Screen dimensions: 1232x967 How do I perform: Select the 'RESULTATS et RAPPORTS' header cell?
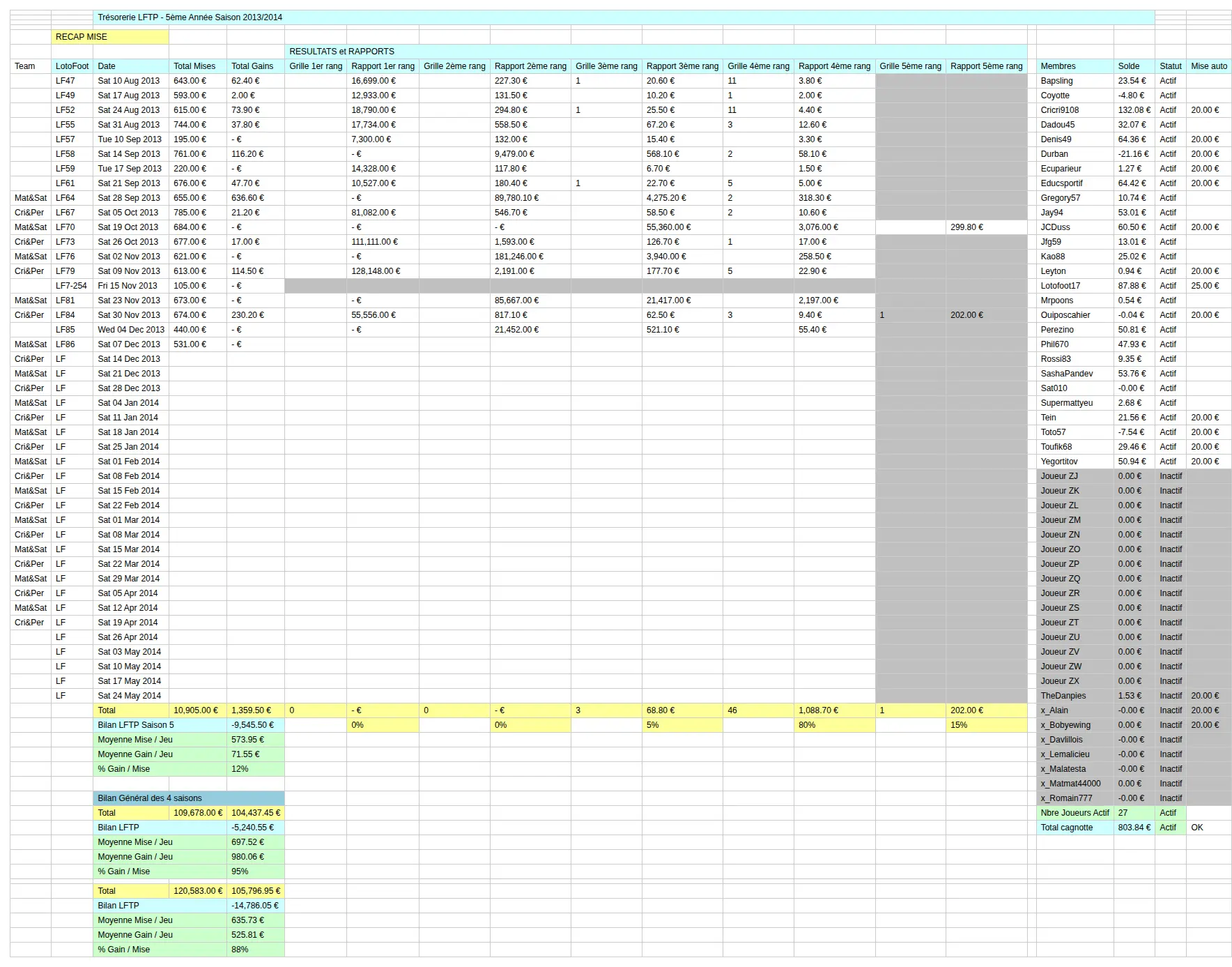[656, 52]
